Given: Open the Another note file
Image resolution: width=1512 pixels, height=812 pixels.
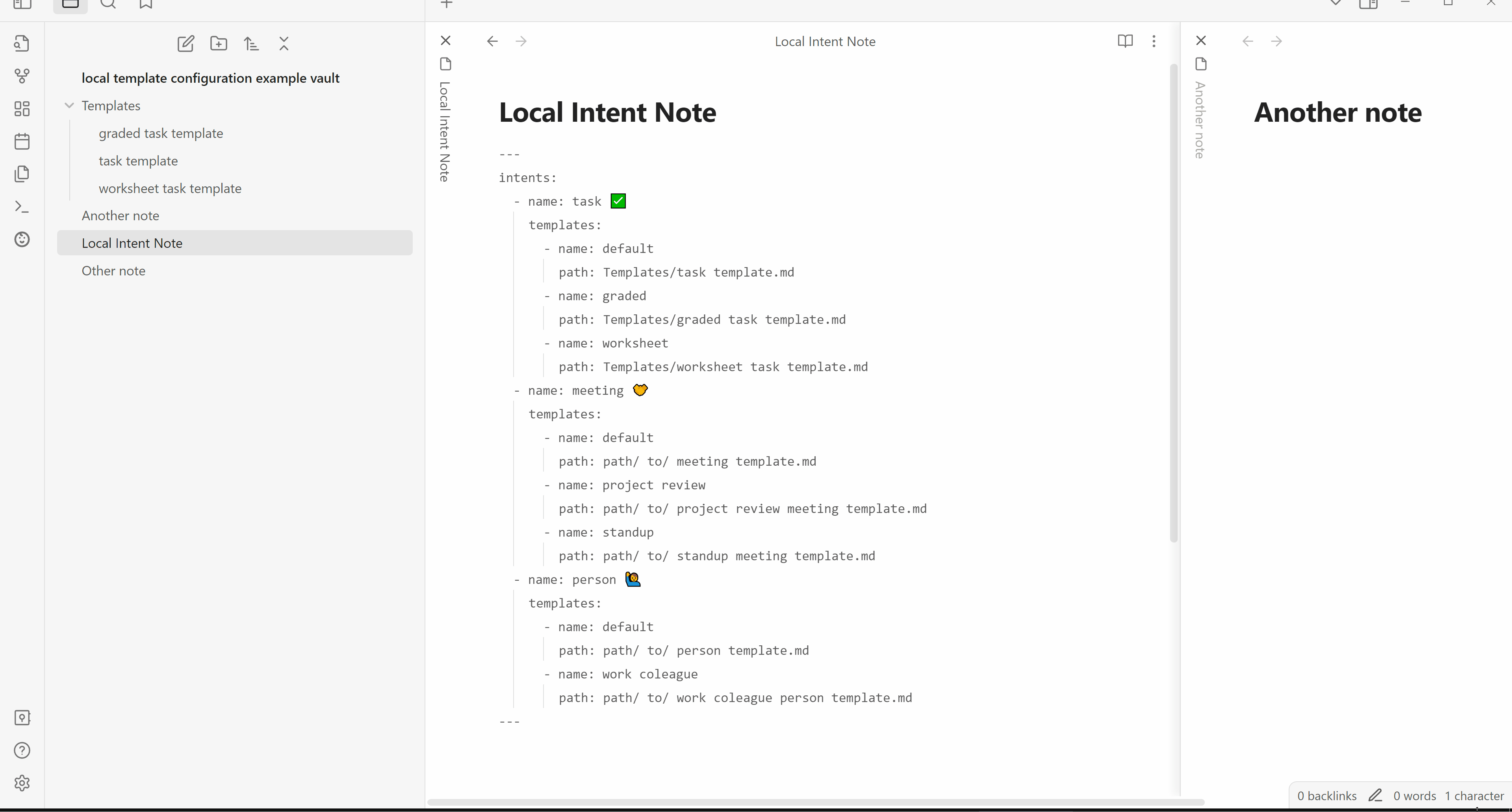Looking at the screenshot, I should 121,216.
